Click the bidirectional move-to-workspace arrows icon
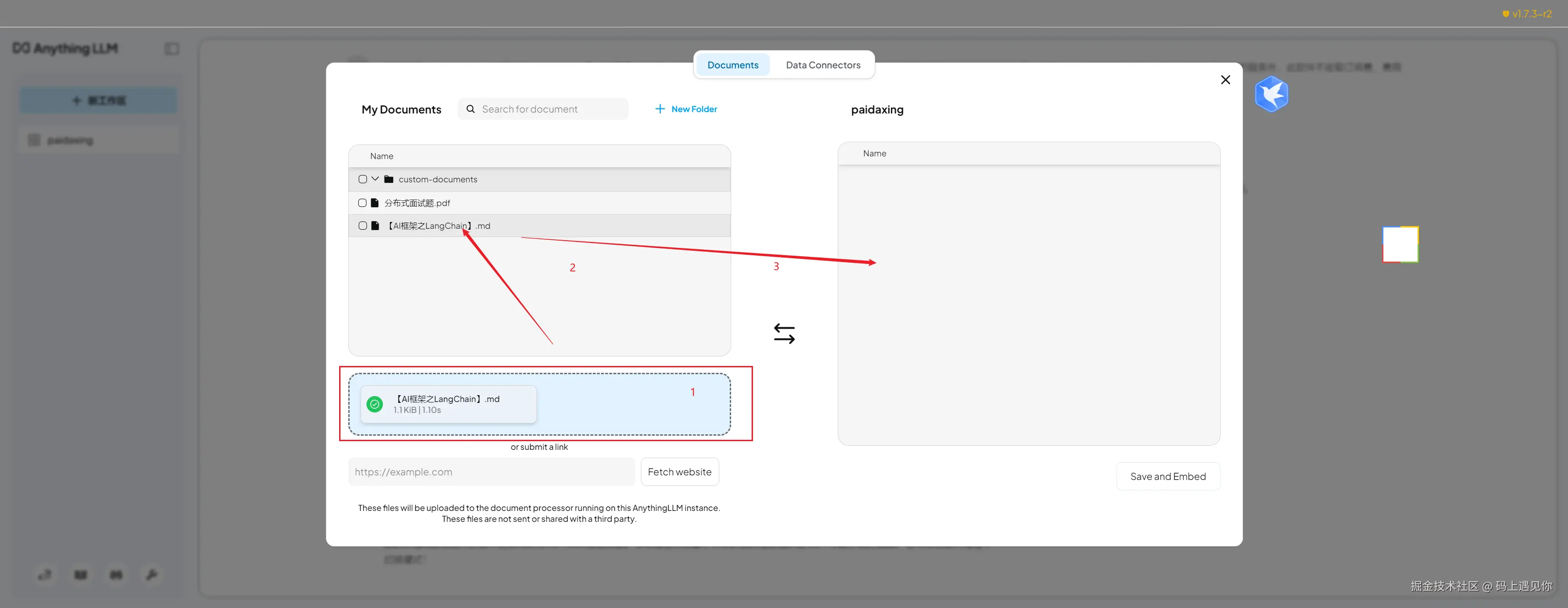The image size is (1568, 608). pyautogui.click(x=784, y=334)
